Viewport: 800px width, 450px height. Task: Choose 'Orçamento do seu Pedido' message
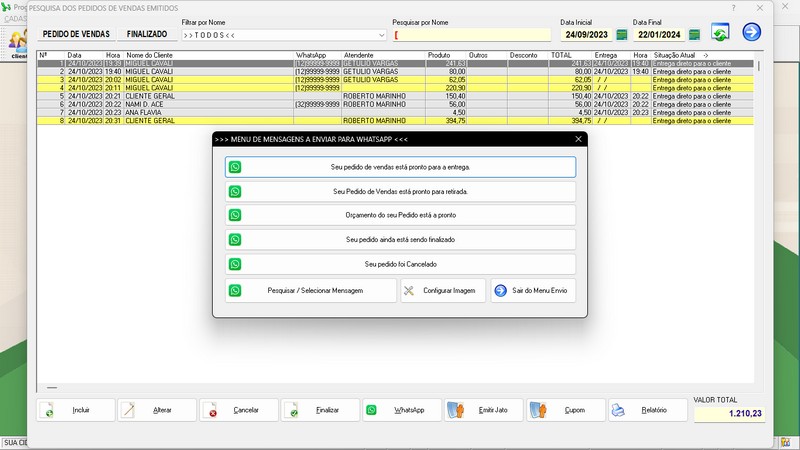click(400, 215)
